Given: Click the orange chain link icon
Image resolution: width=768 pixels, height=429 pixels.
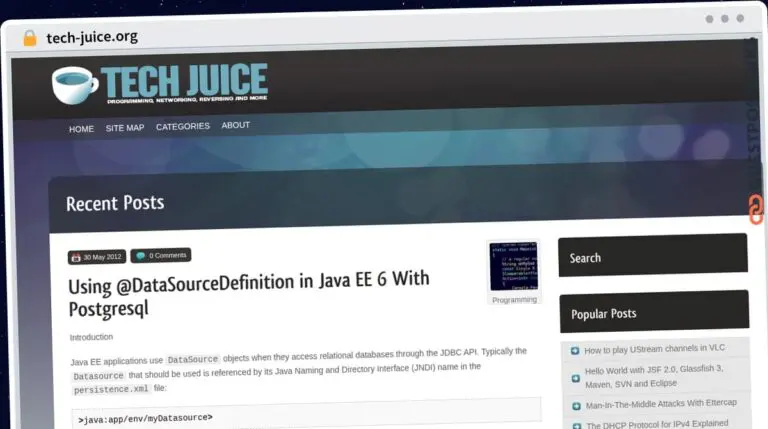Looking at the screenshot, I should pos(756,208).
